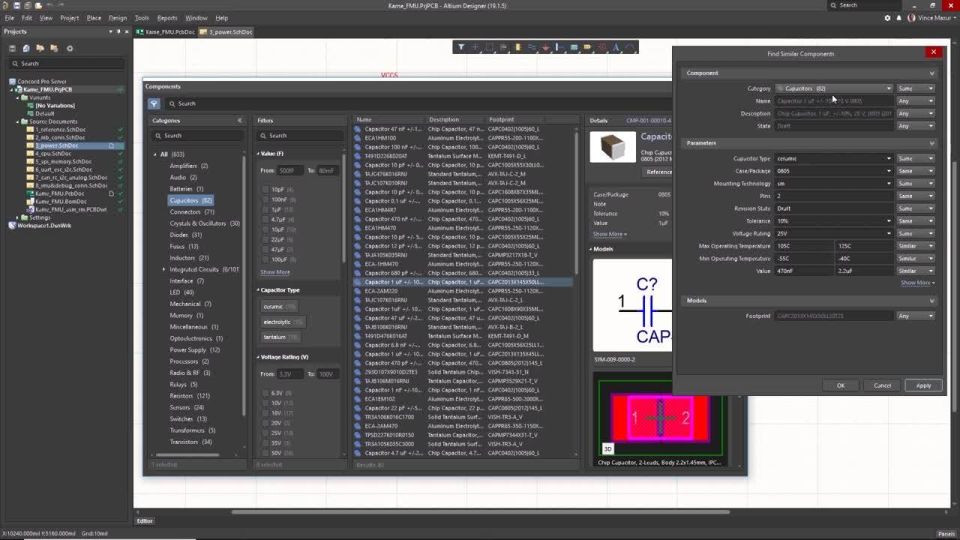Screen dimensions: 960x540
Task: Click the Workspace1.DsnWrk icon
Action: pyautogui.click(x=12, y=225)
